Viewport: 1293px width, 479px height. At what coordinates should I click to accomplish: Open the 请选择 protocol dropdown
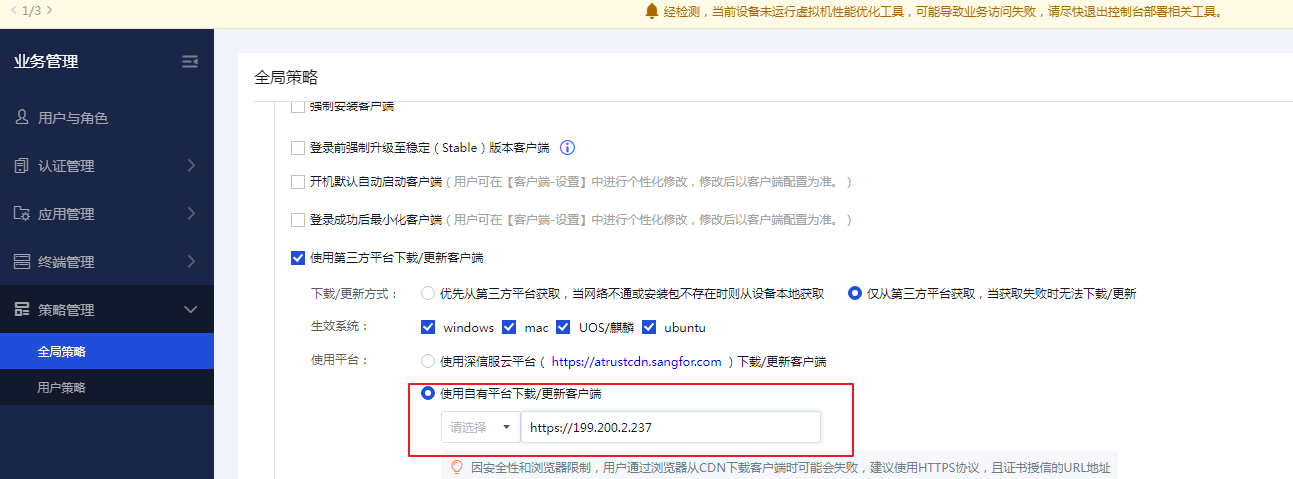[480, 427]
